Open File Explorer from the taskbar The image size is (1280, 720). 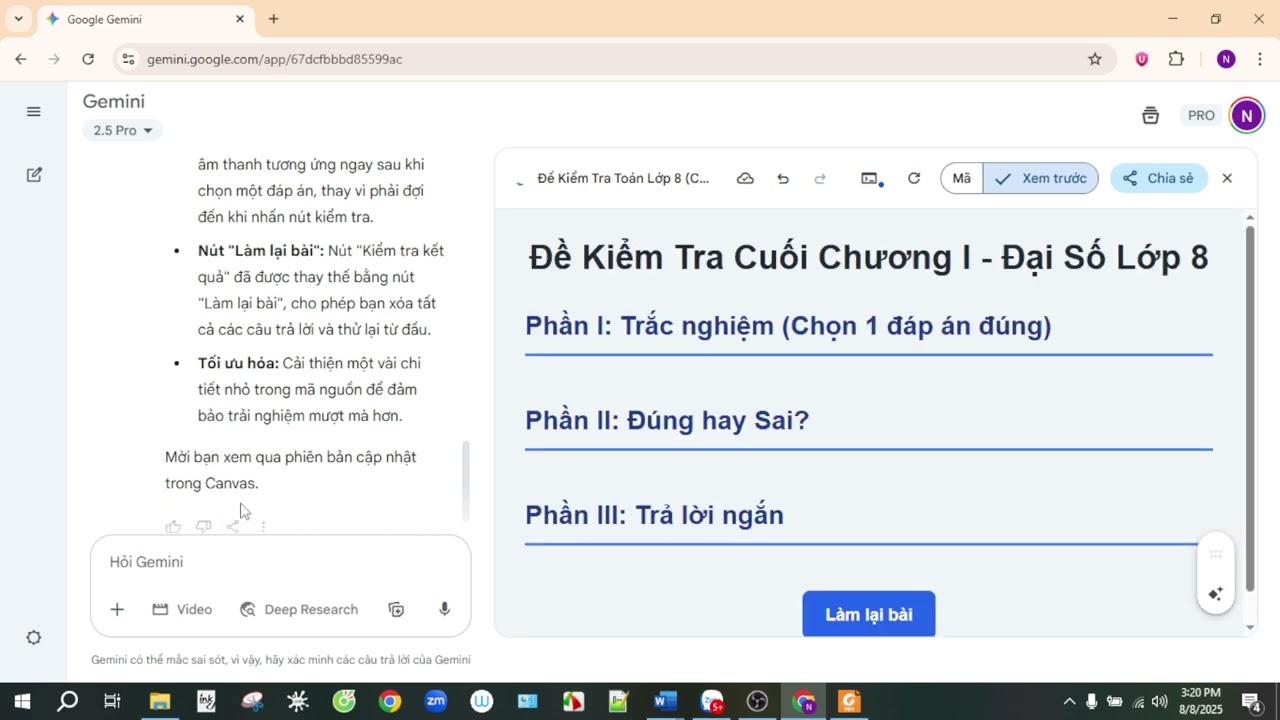click(160, 701)
